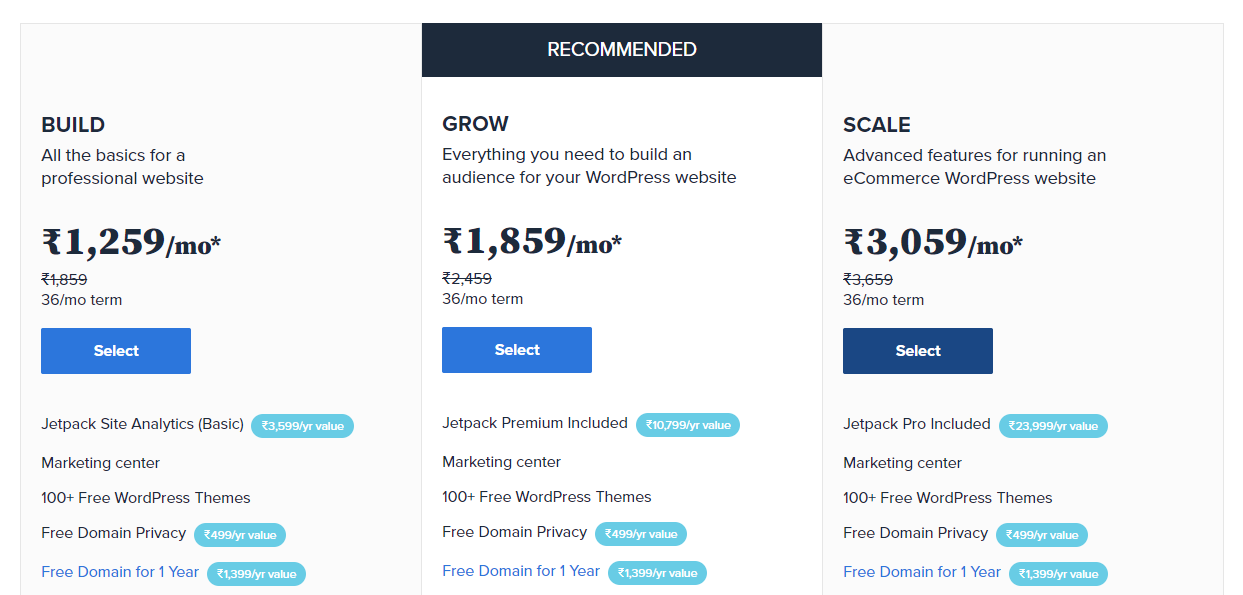Open Free Domain for 1 Year link under GROW

tap(521, 571)
